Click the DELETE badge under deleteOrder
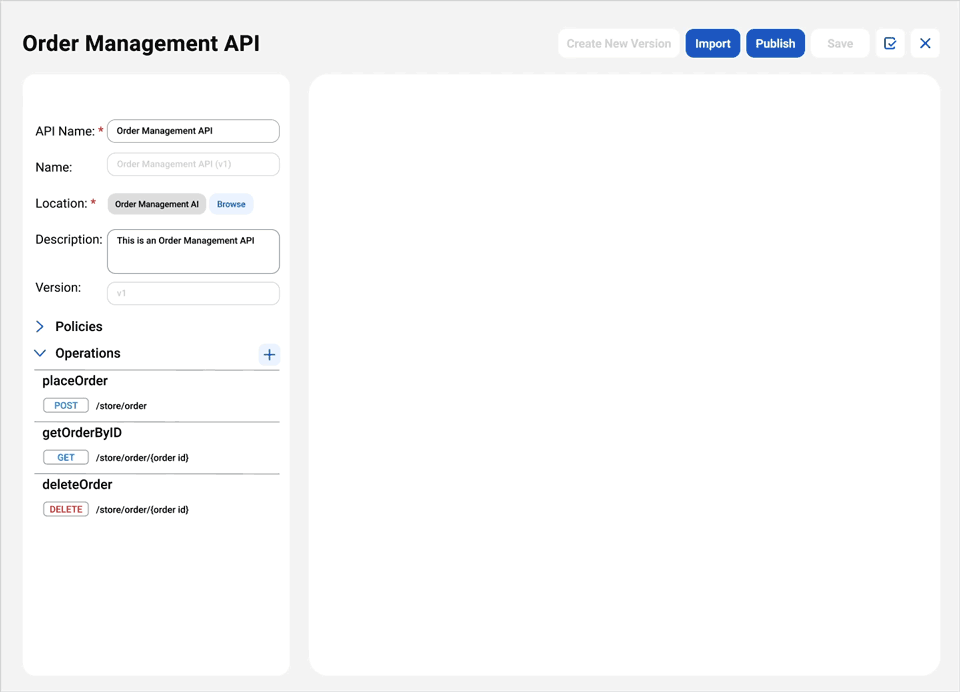960x692 pixels. click(x=65, y=509)
